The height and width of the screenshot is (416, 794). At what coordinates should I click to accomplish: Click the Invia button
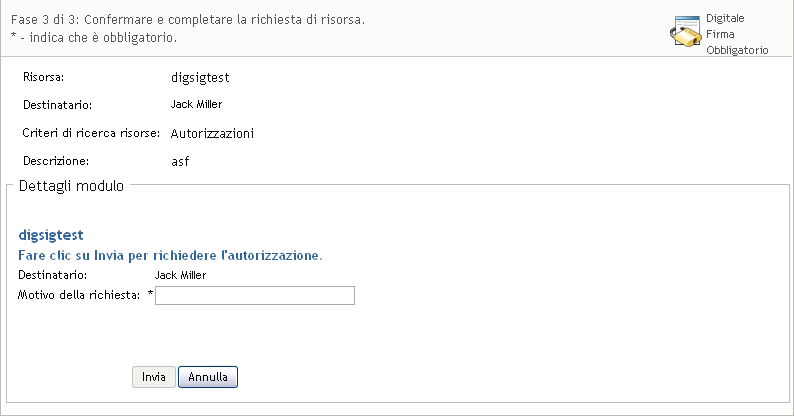[x=154, y=377]
